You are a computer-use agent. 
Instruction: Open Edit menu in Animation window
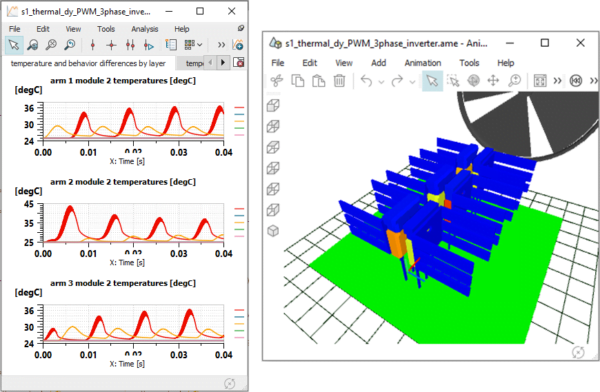[310, 63]
